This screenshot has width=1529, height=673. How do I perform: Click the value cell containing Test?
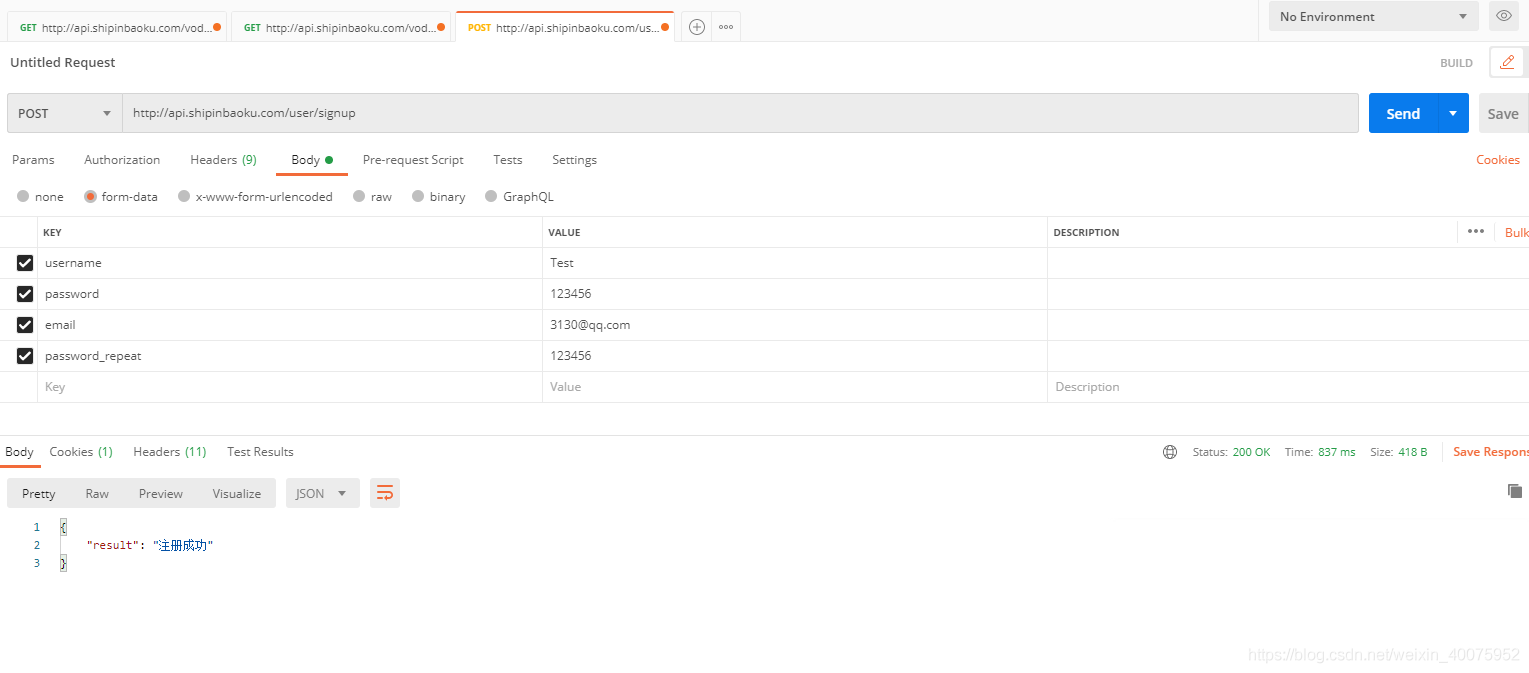[x=795, y=263]
